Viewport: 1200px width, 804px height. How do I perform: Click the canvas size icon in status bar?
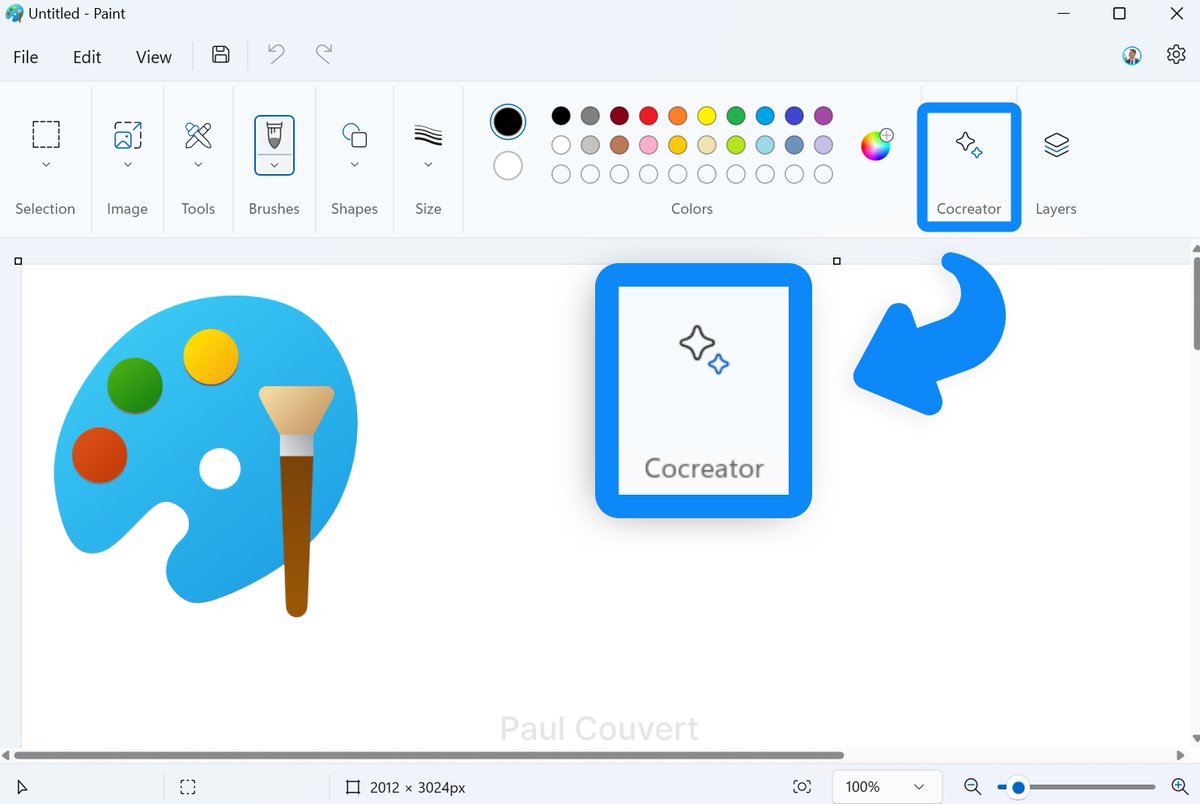353,787
